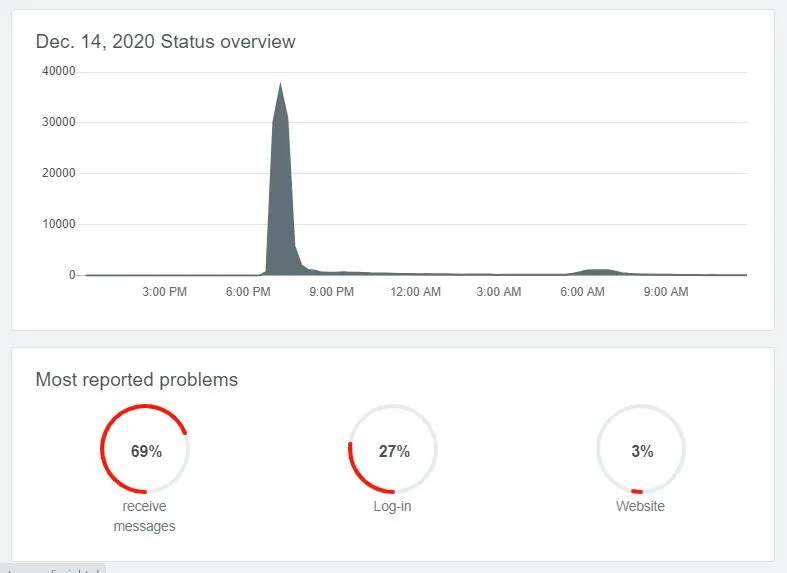The height and width of the screenshot is (573, 787).
Task: Click the 9:00 AM axis label
Action: (x=666, y=292)
